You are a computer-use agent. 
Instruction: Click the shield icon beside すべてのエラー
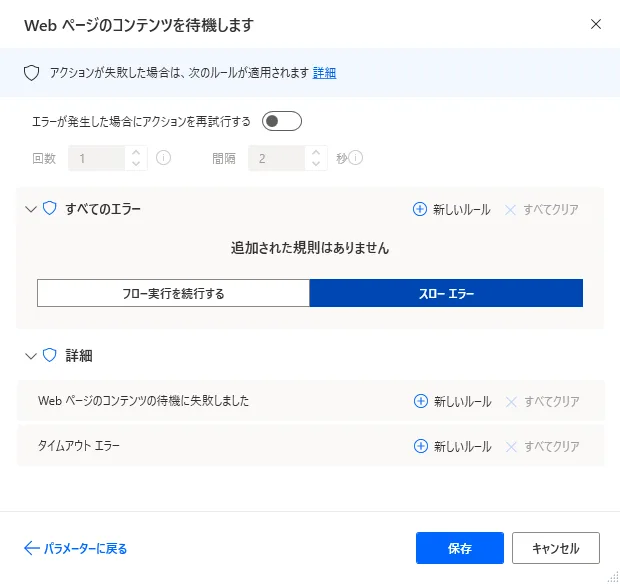[50, 209]
